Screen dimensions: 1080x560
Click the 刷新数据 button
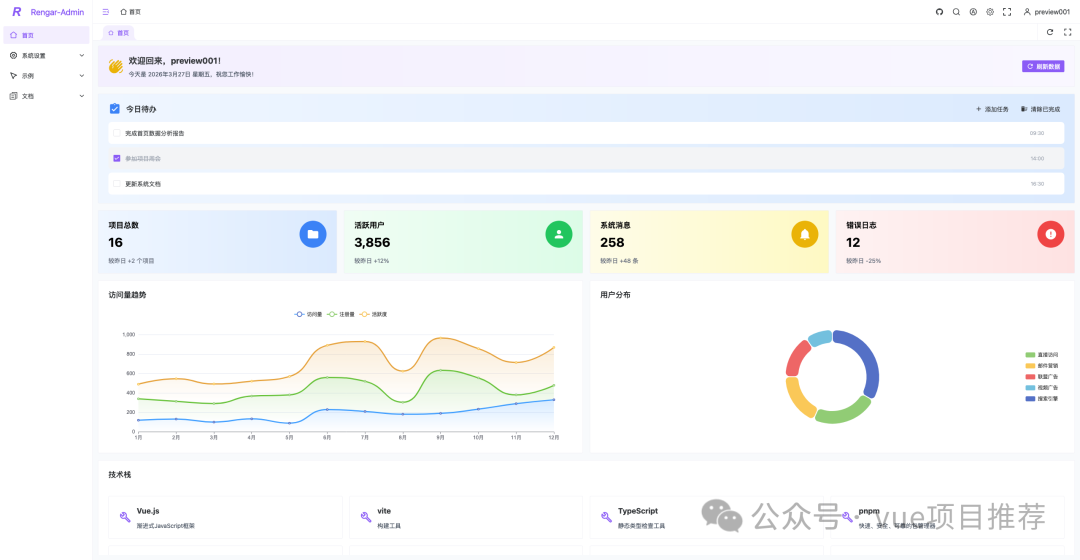point(1043,66)
